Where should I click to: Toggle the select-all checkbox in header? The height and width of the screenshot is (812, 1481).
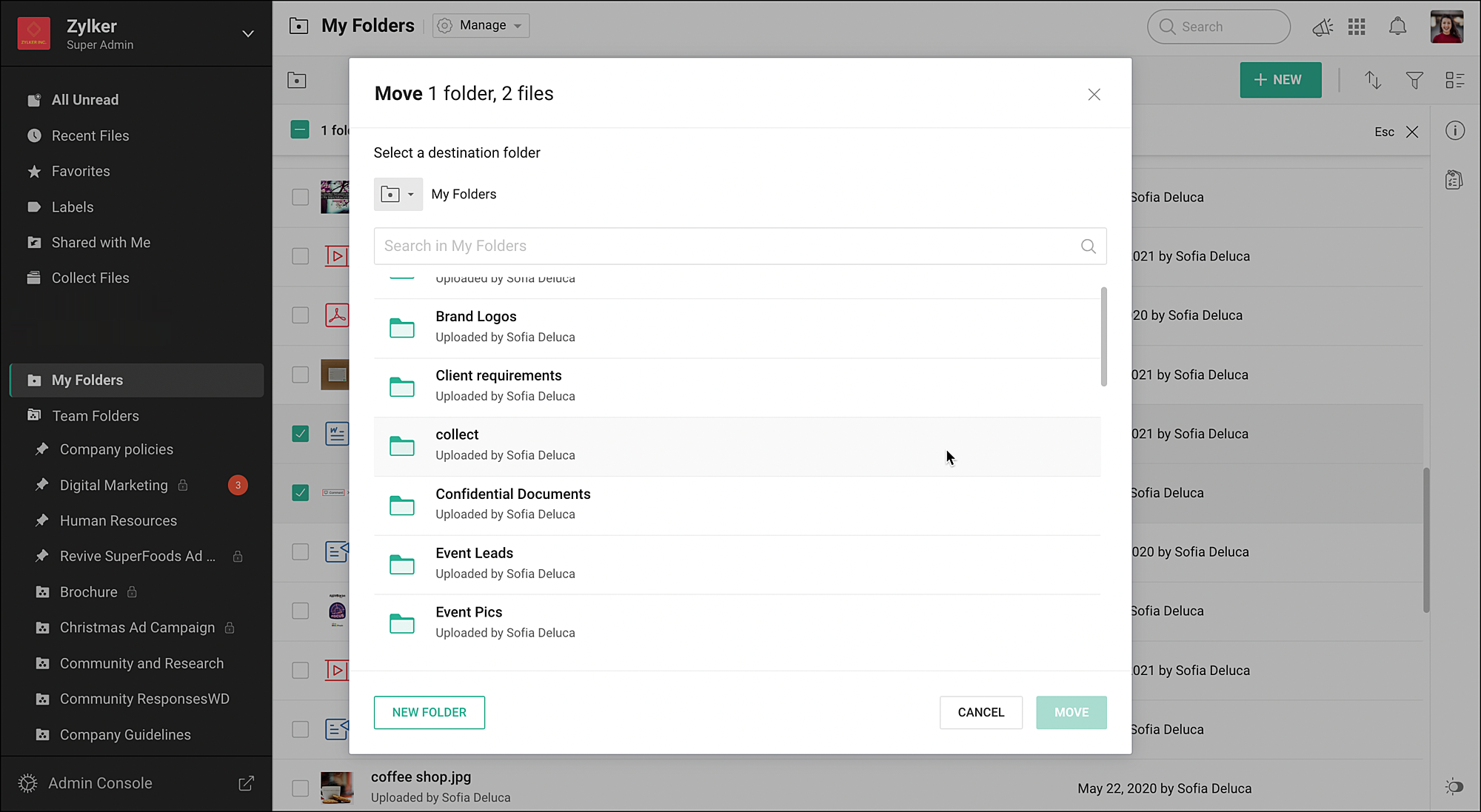point(300,130)
